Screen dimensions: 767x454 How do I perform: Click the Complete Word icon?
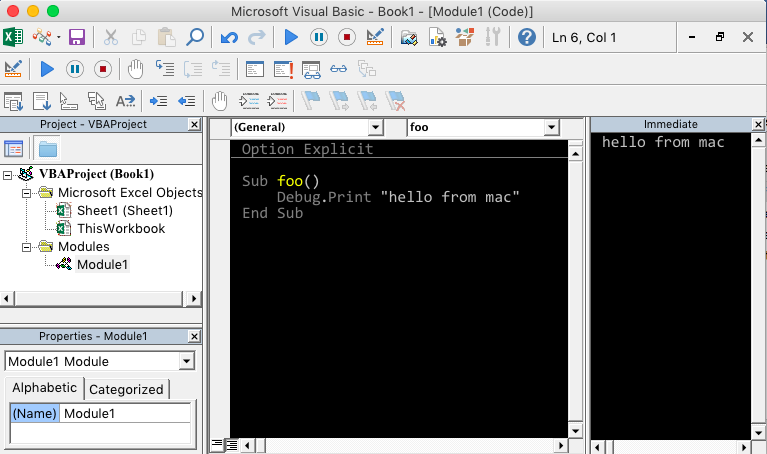click(125, 101)
